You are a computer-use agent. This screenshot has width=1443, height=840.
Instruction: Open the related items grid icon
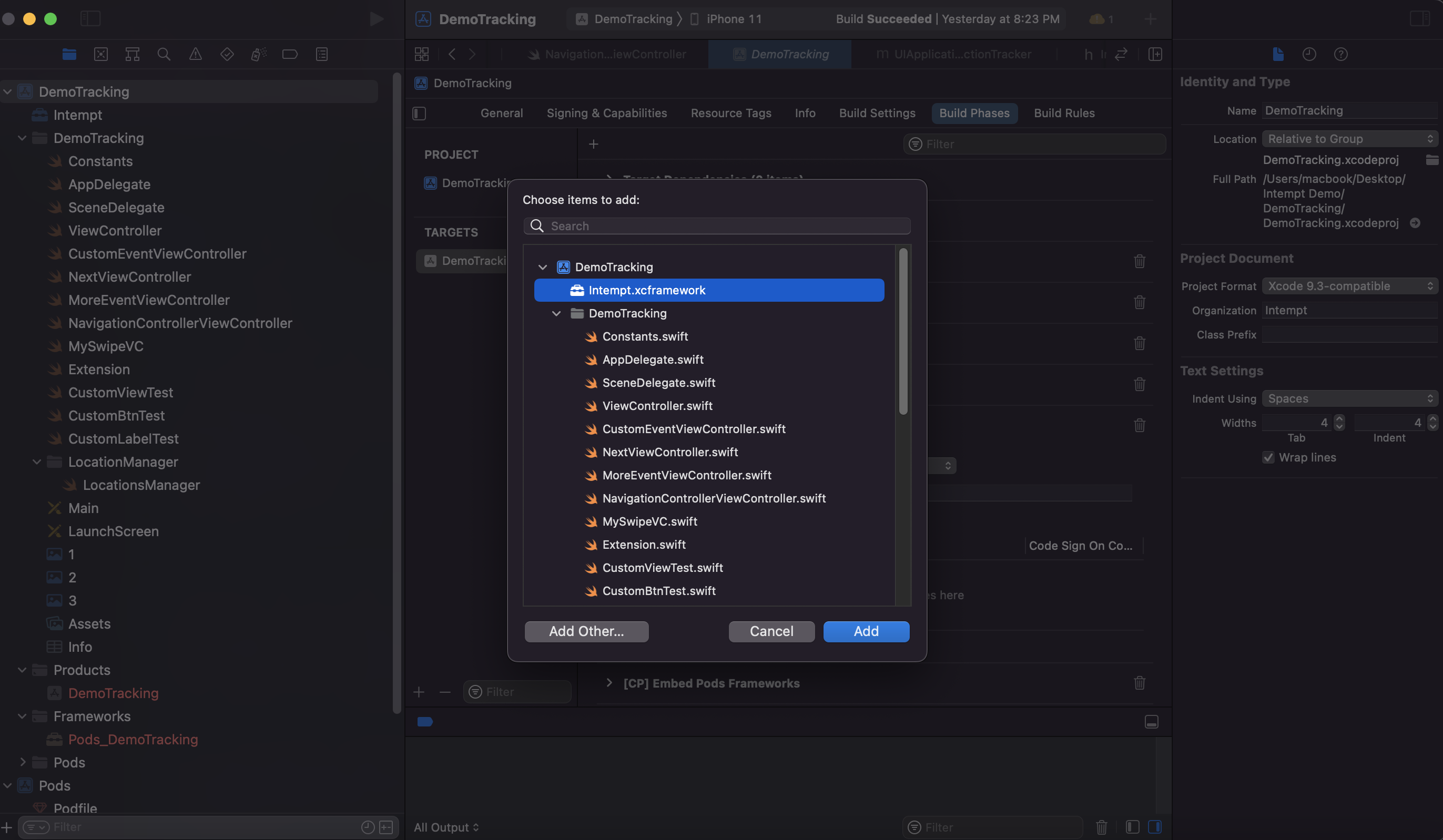tap(422, 54)
